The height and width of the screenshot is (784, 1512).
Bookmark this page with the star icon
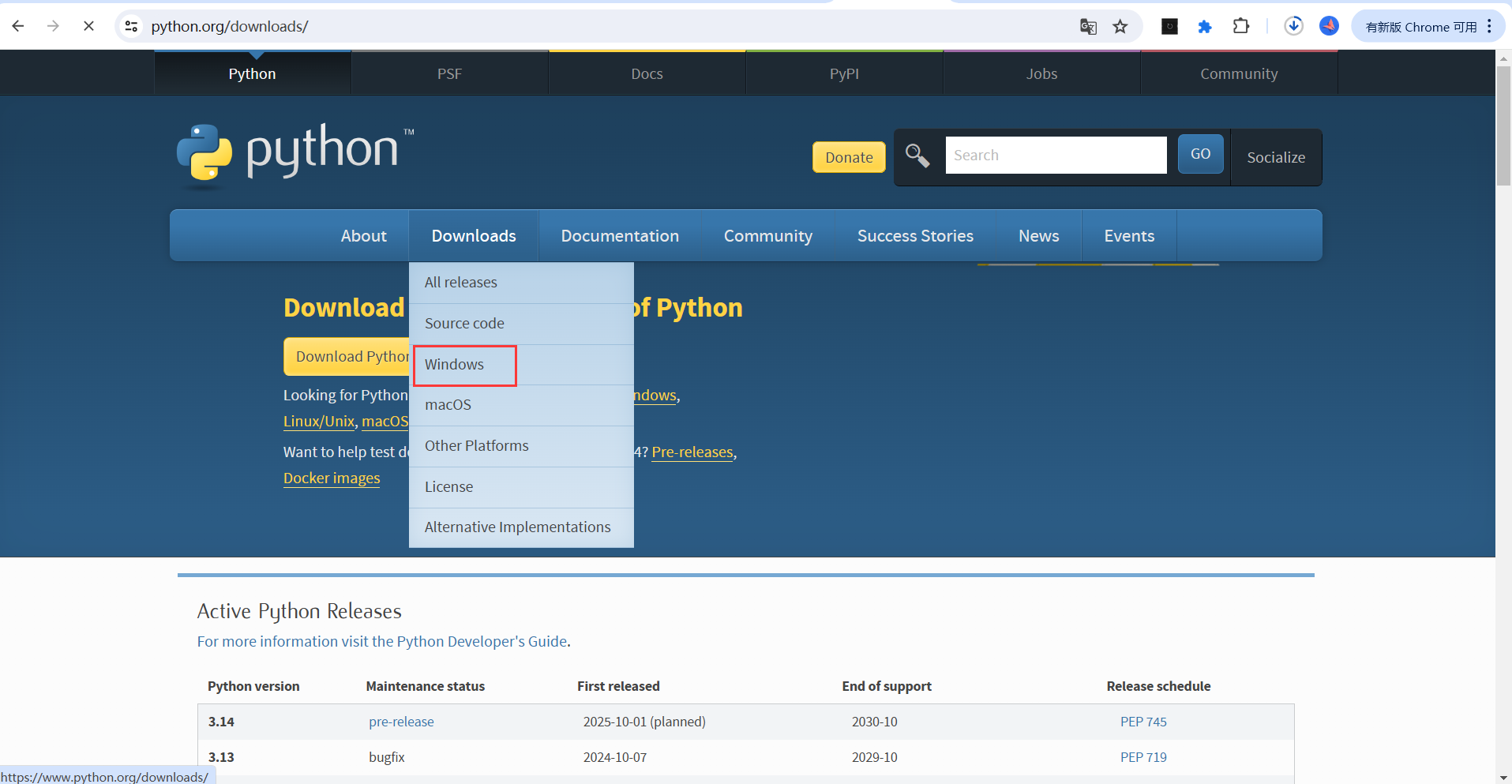coord(1120,27)
